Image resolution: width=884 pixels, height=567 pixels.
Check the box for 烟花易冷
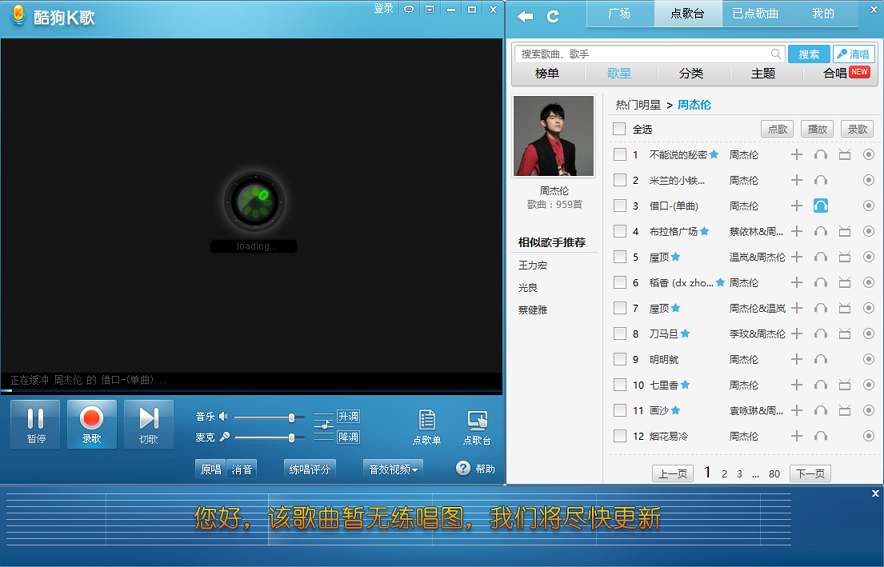click(x=620, y=436)
